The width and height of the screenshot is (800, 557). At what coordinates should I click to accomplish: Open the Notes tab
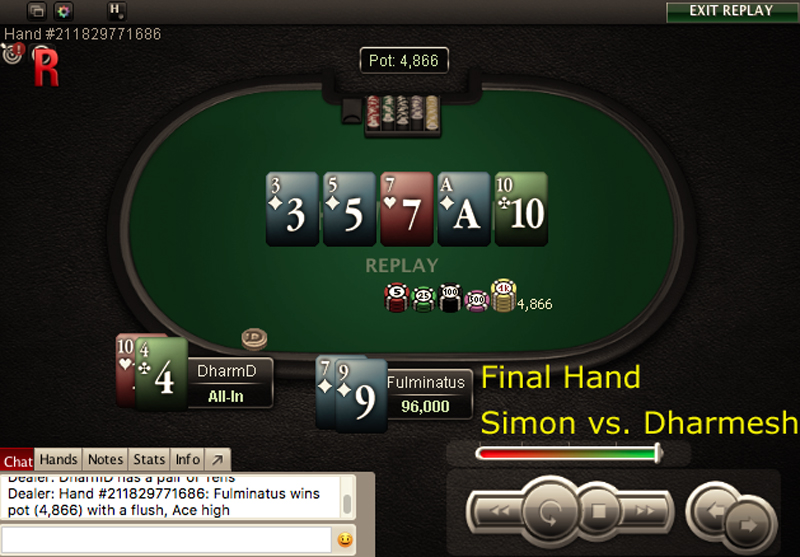pyautogui.click(x=105, y=460)
